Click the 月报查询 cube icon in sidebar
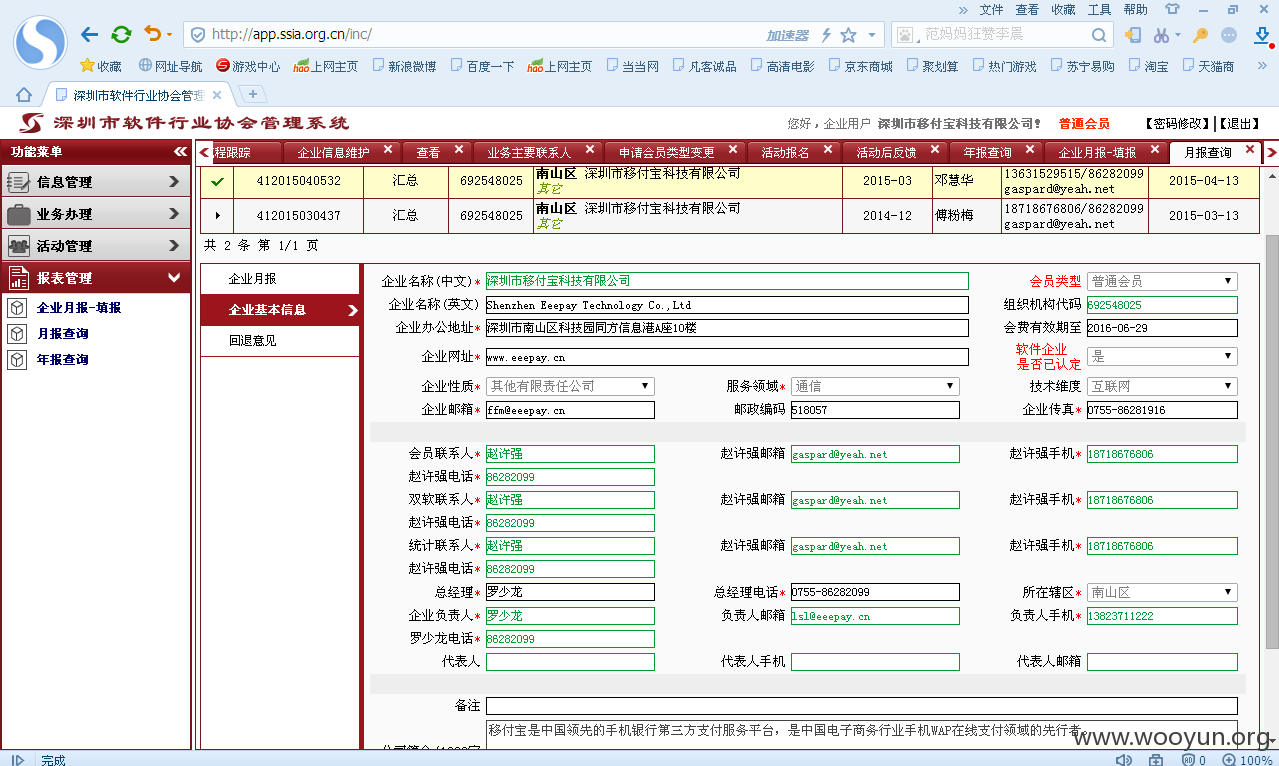Screen dimensions: 1279x766 tap(17, 334)
